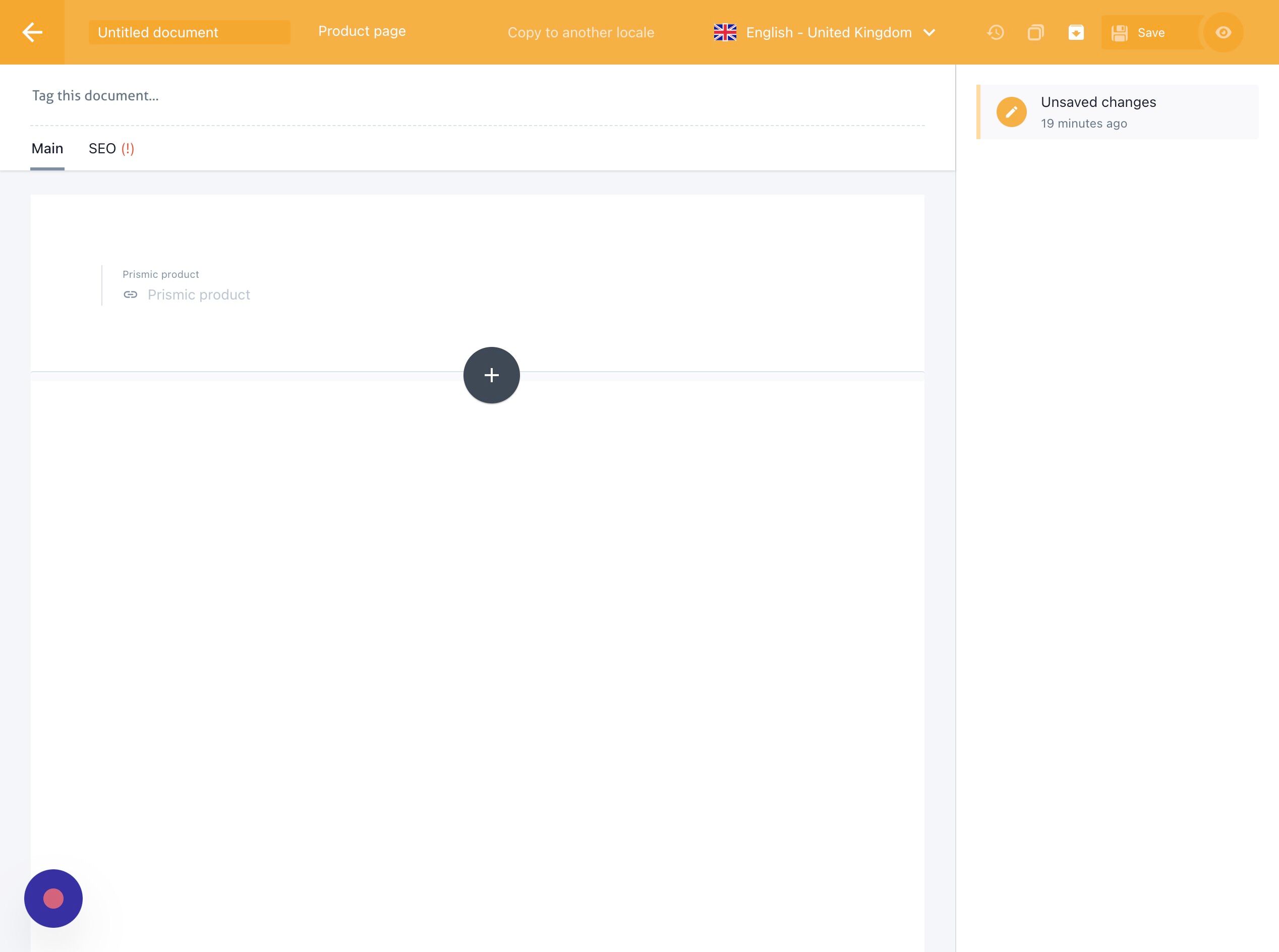This screenshot has height=952, width=1279.
Task: Click the floppy disk Save icon
Action: (x=1119, y=33)
